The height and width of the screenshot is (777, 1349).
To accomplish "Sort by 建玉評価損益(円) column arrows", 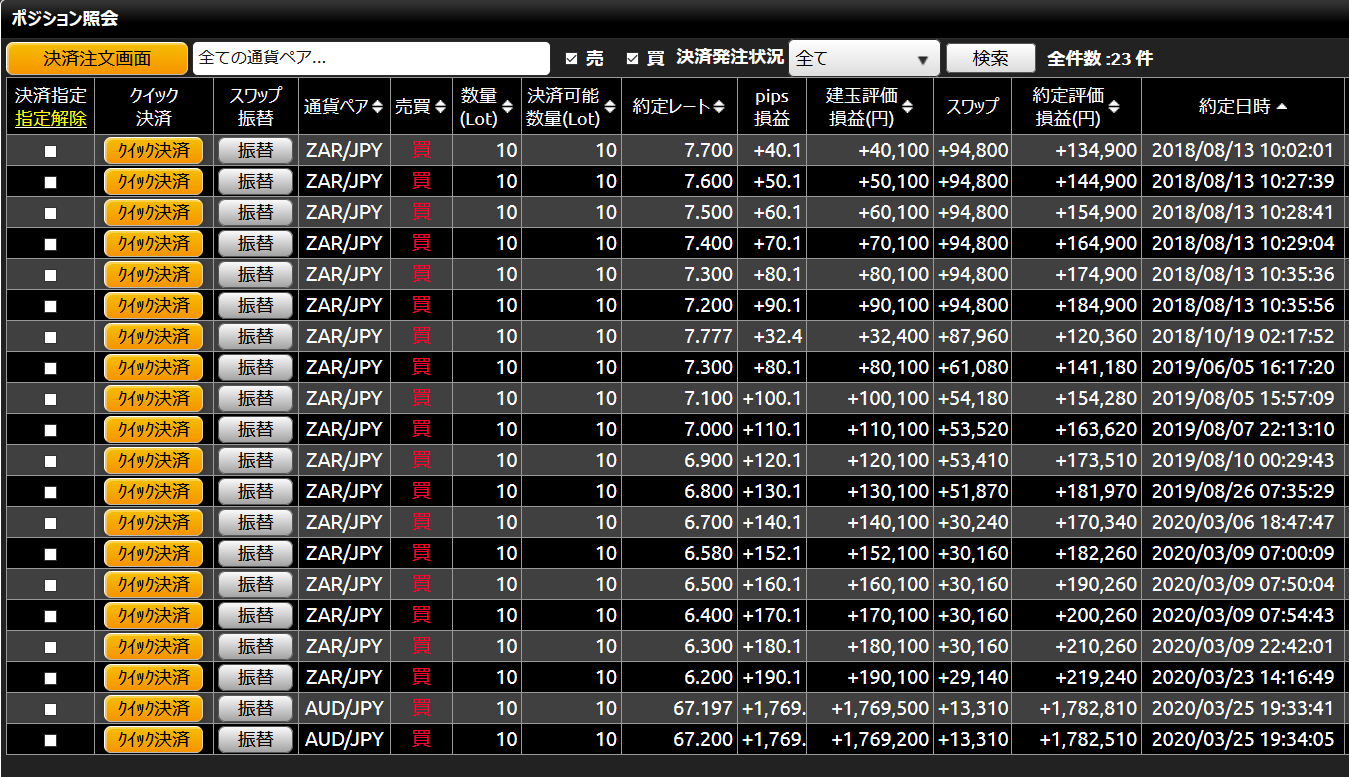I will [907, 107].
